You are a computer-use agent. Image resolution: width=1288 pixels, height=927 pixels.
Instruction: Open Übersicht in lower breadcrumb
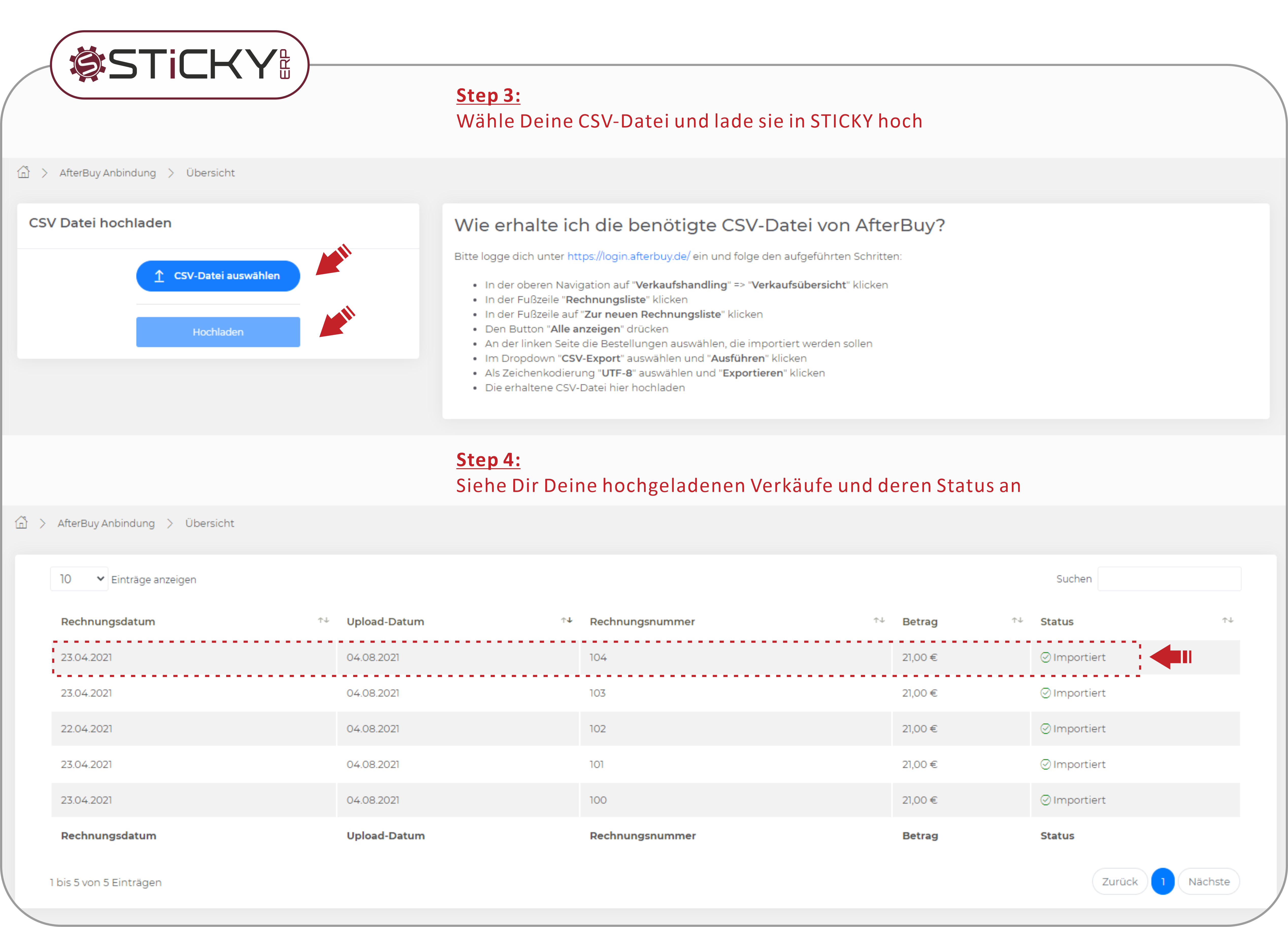pyautogui.click(x=210, y=524)
